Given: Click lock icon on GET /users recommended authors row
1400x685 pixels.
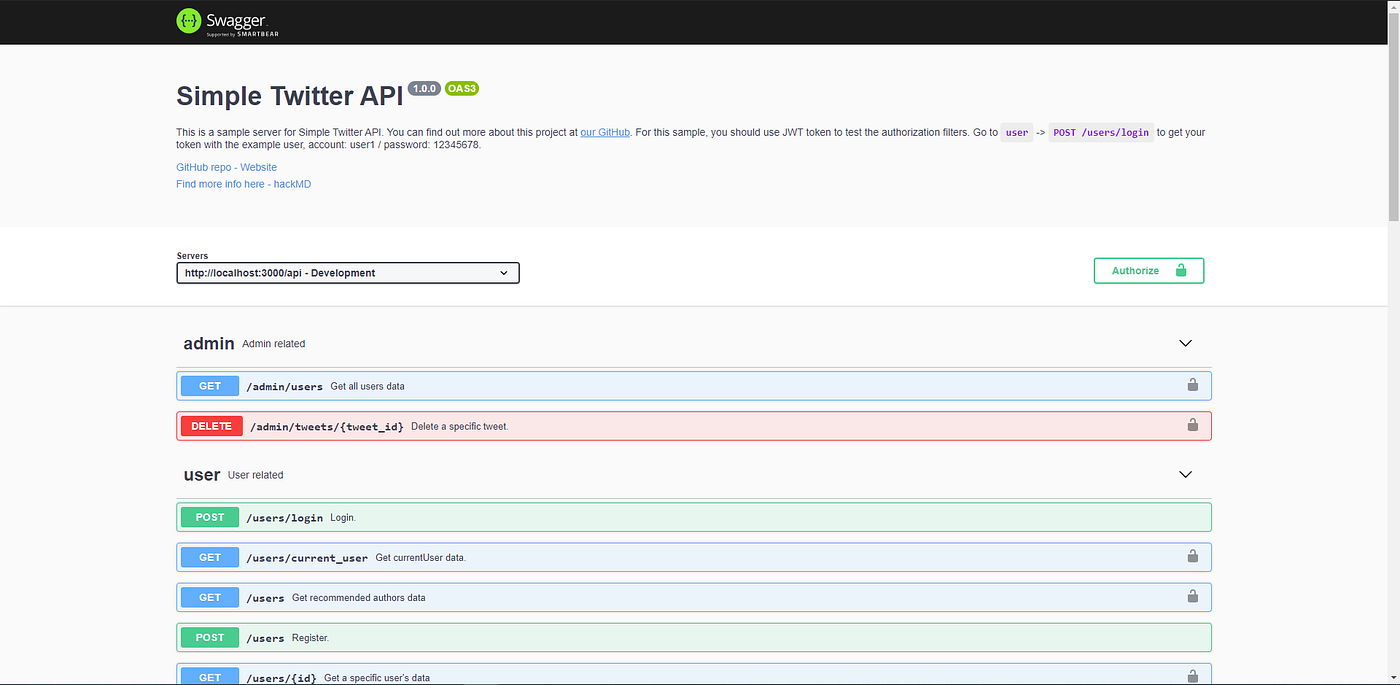Looking at the screenshot, I should [x=1192, y=597].
